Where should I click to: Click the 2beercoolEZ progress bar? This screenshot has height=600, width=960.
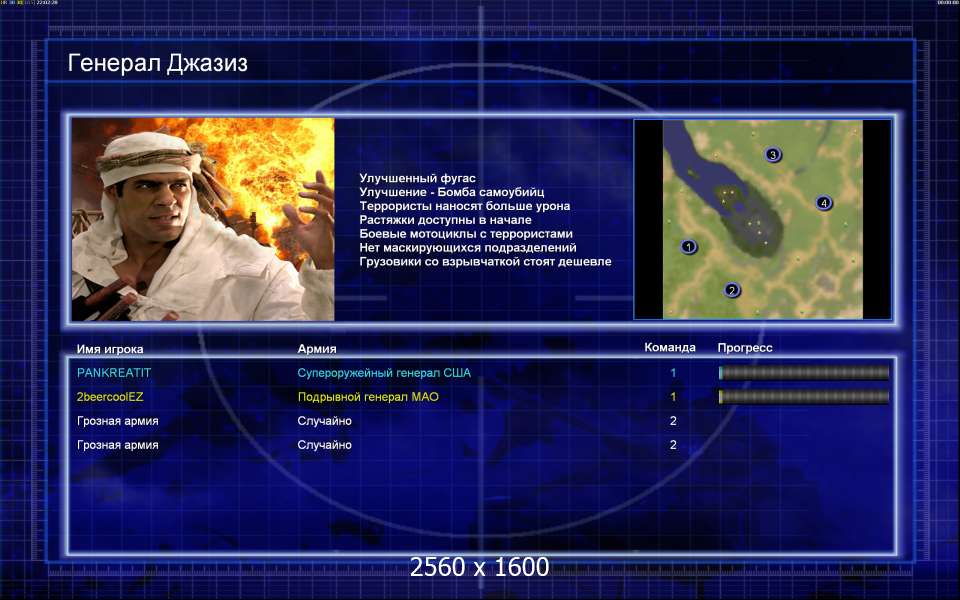pyautogui.click(x=804, y=397)
